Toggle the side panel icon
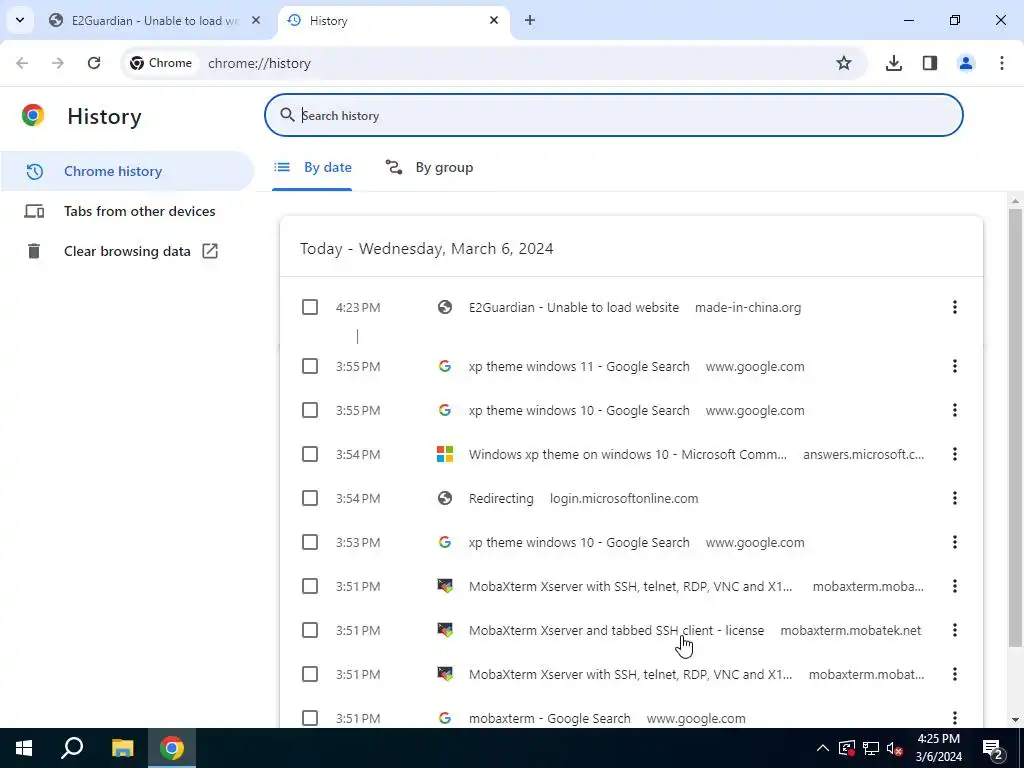 coord(930,63)
